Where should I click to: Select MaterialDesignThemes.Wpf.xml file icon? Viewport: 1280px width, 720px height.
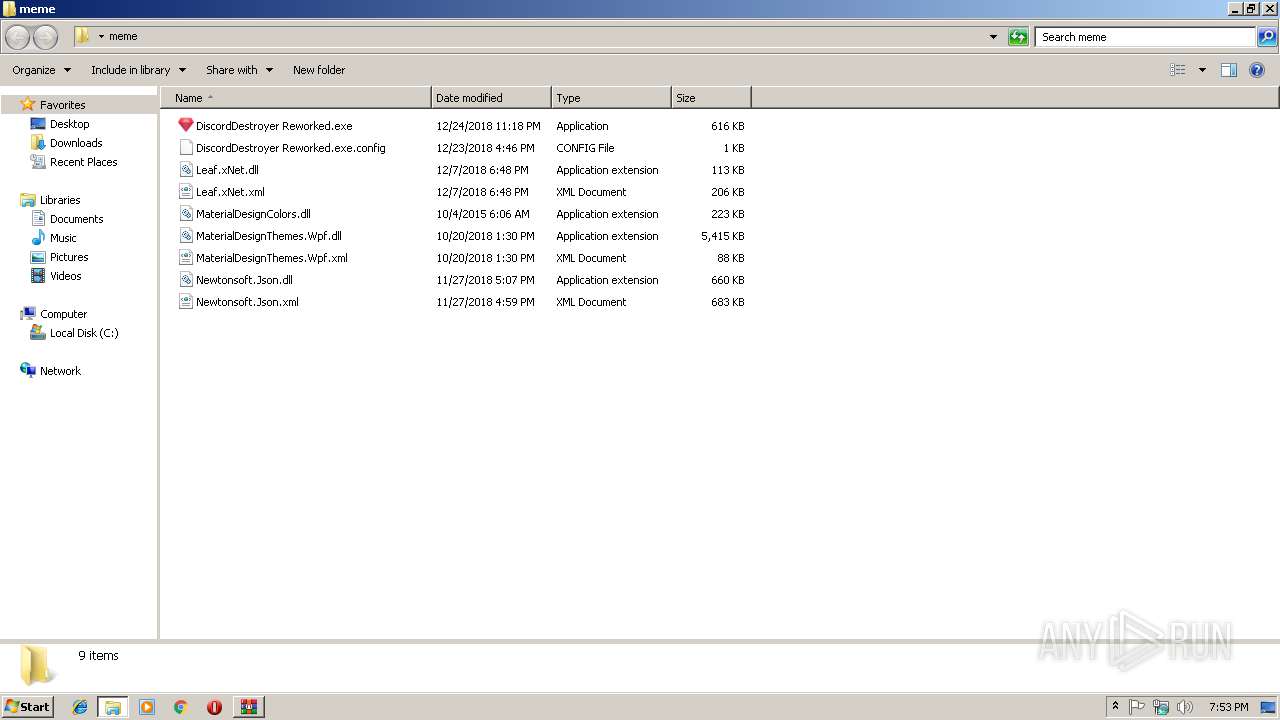point(186,258)
